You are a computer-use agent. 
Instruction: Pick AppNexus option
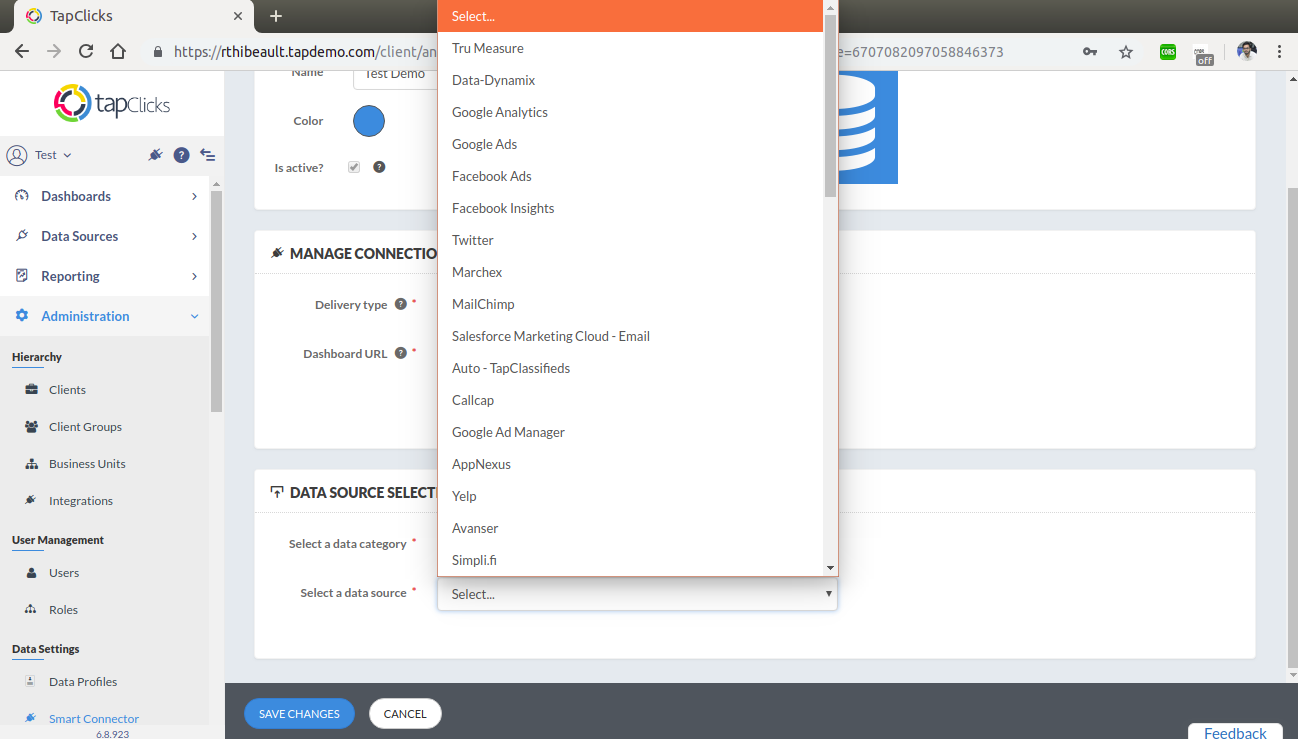(630, 464)
